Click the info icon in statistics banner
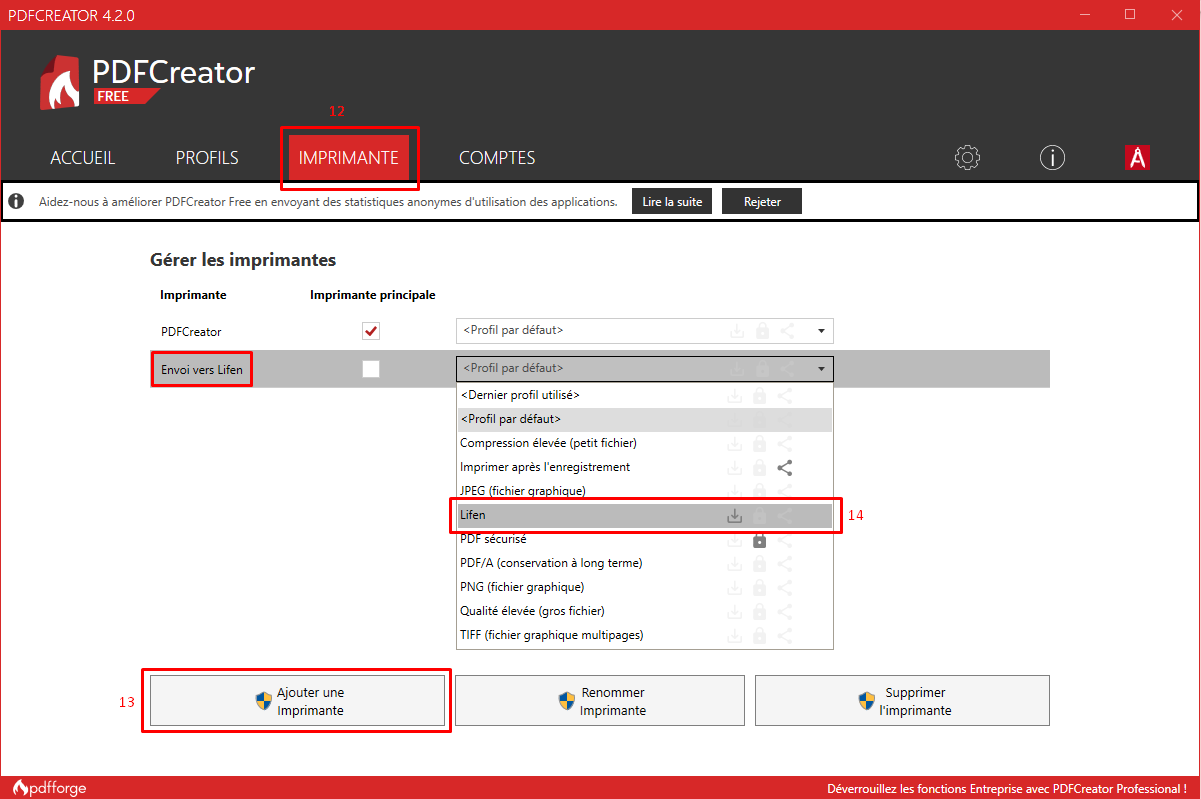Screen dimensions: 1201x799 16,201
